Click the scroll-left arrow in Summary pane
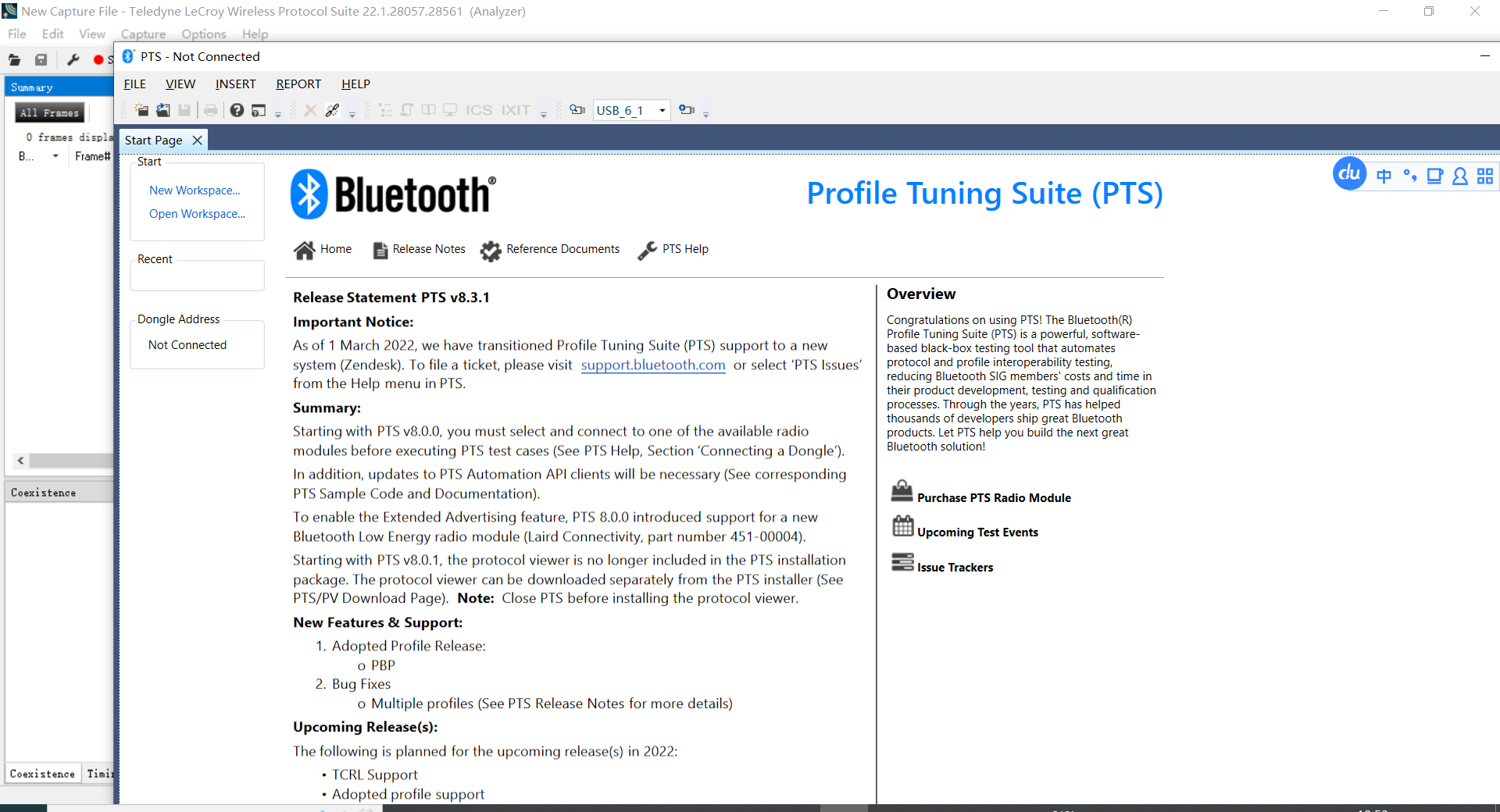This screenshot has height=812, width=1500. pos(21,461)
